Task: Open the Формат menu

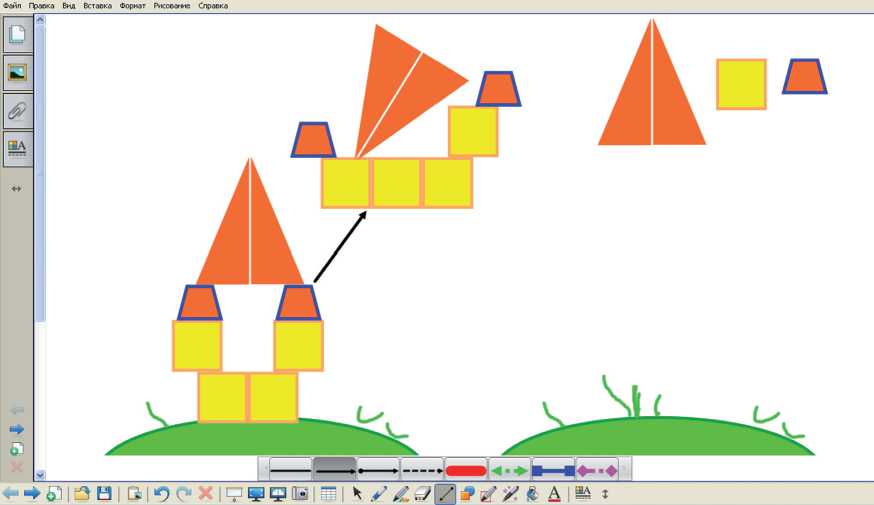Action: pyautogui.click(x=132, y=6)
